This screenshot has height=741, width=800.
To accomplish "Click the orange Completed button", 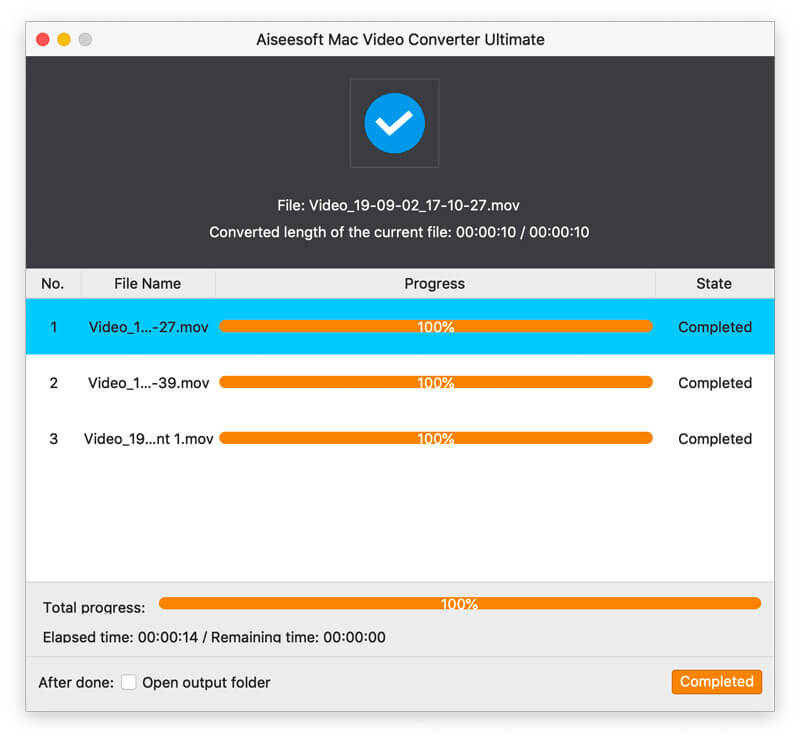I will 716,681.
